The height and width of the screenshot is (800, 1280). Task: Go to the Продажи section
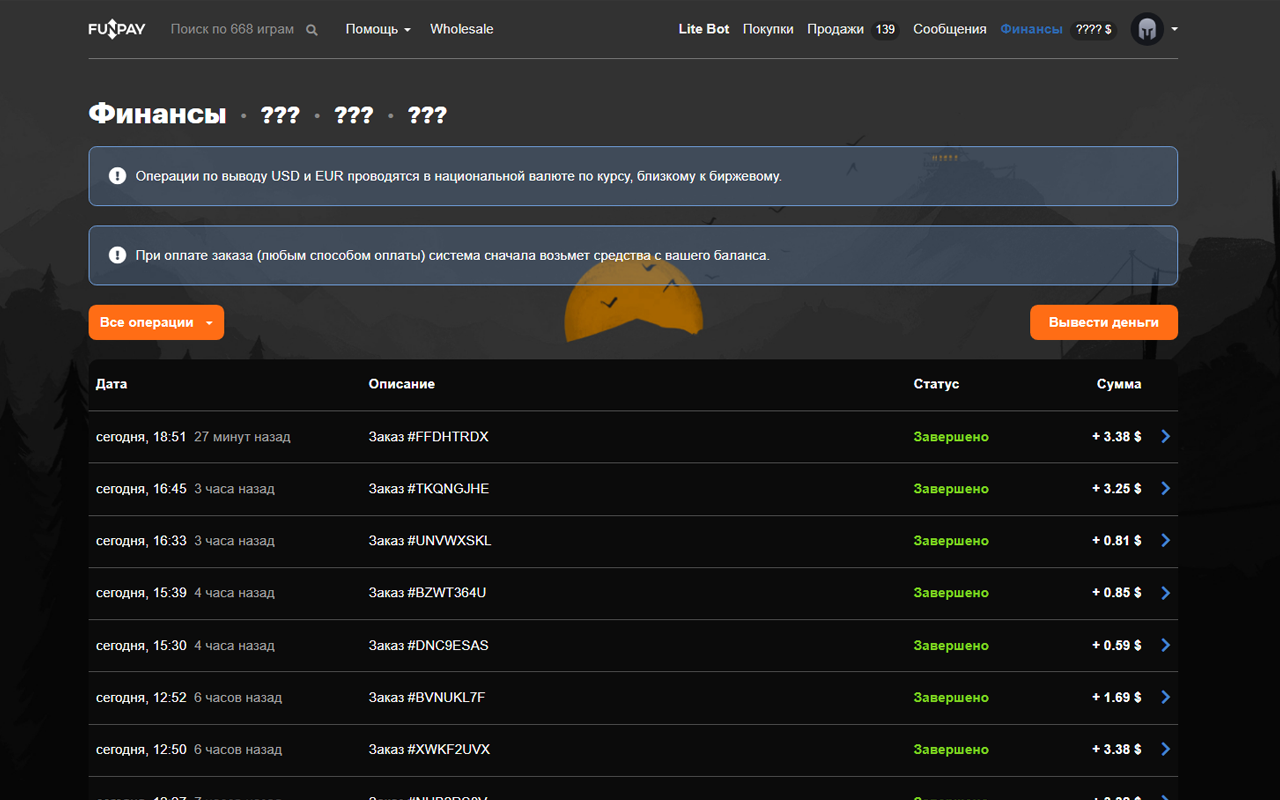point(835,29)
